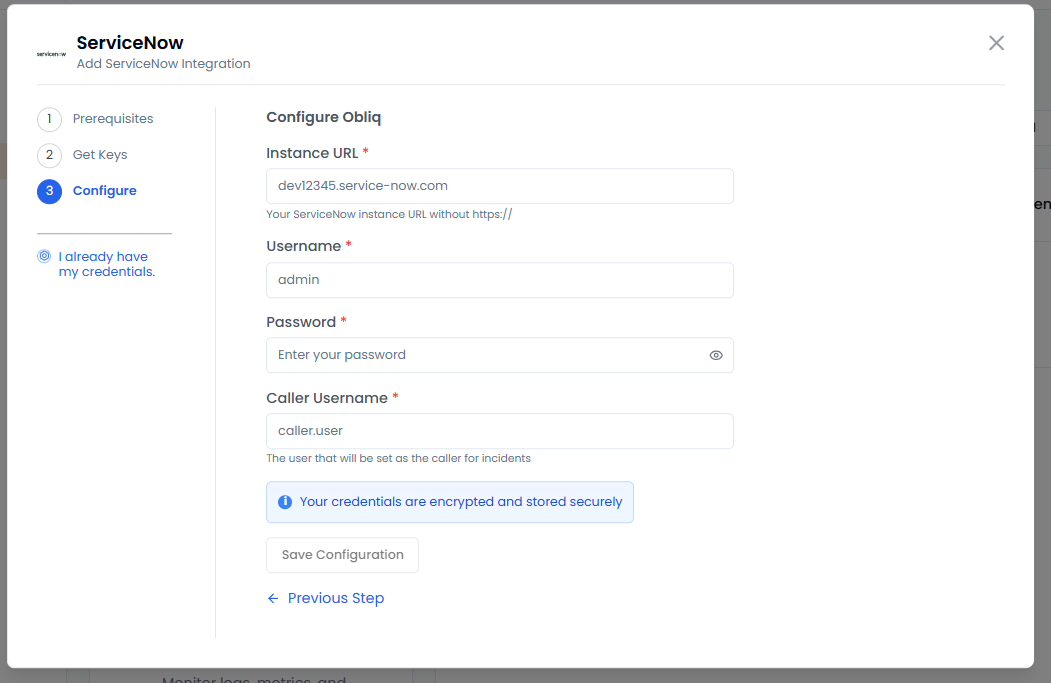The height and width of the screenshot is (683, 1051).
Task: Click the step 1 number circle
Action: pyautogui.click(x=49, y=119)
